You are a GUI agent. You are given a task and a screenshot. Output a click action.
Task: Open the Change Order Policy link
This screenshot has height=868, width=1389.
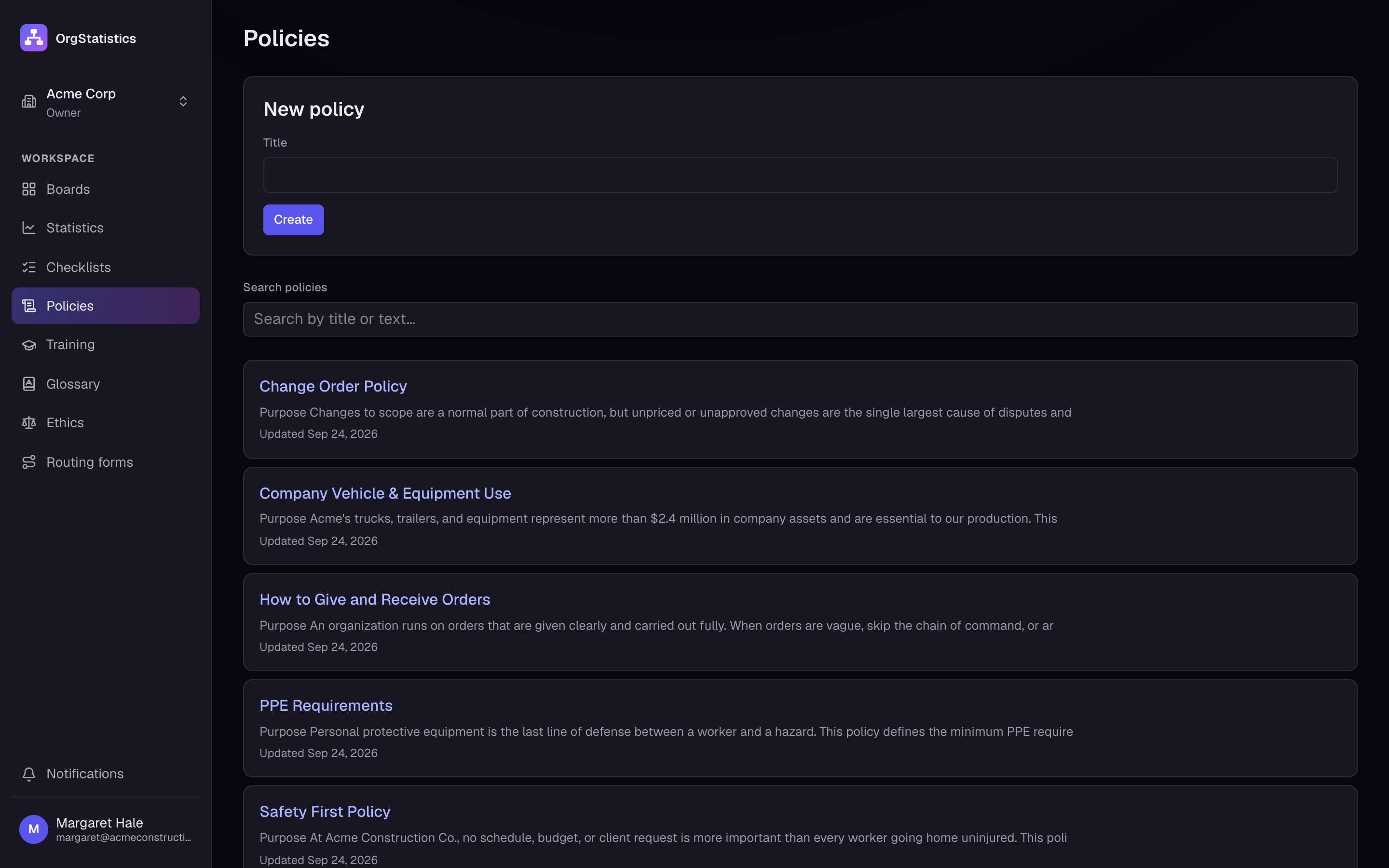(x=333, y=386)
